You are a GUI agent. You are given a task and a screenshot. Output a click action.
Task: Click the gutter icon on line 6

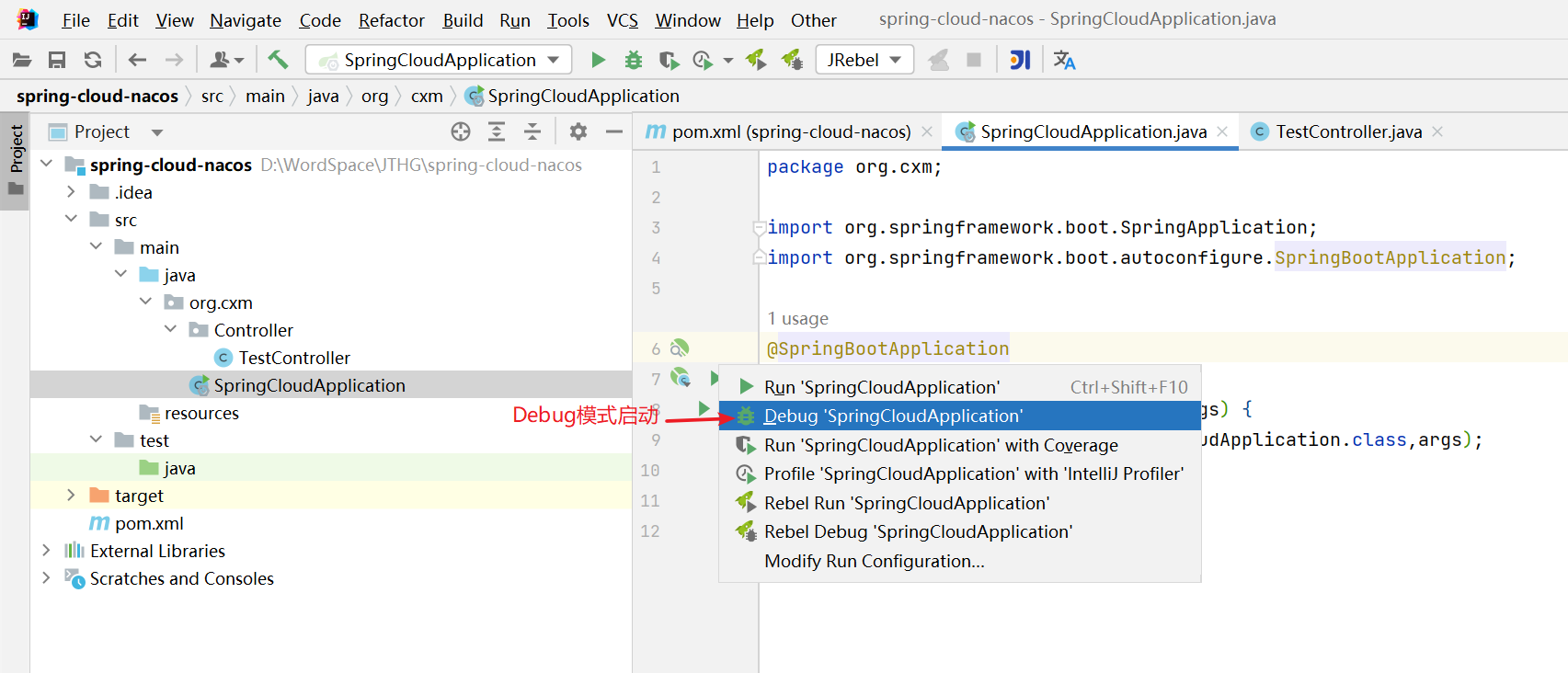680,348
